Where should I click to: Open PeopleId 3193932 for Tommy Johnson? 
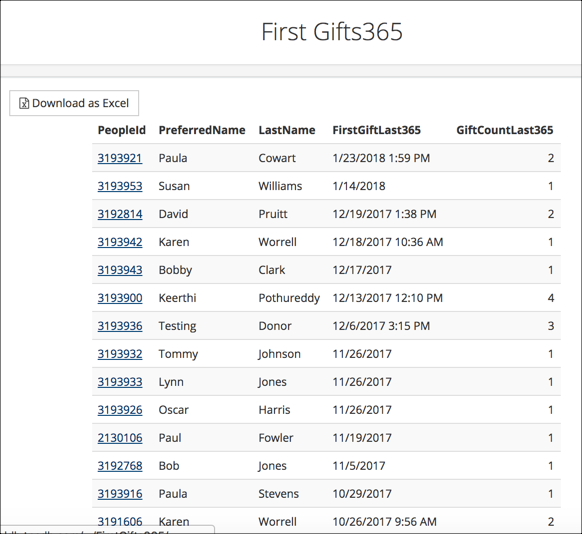click(x=120, y=354)
